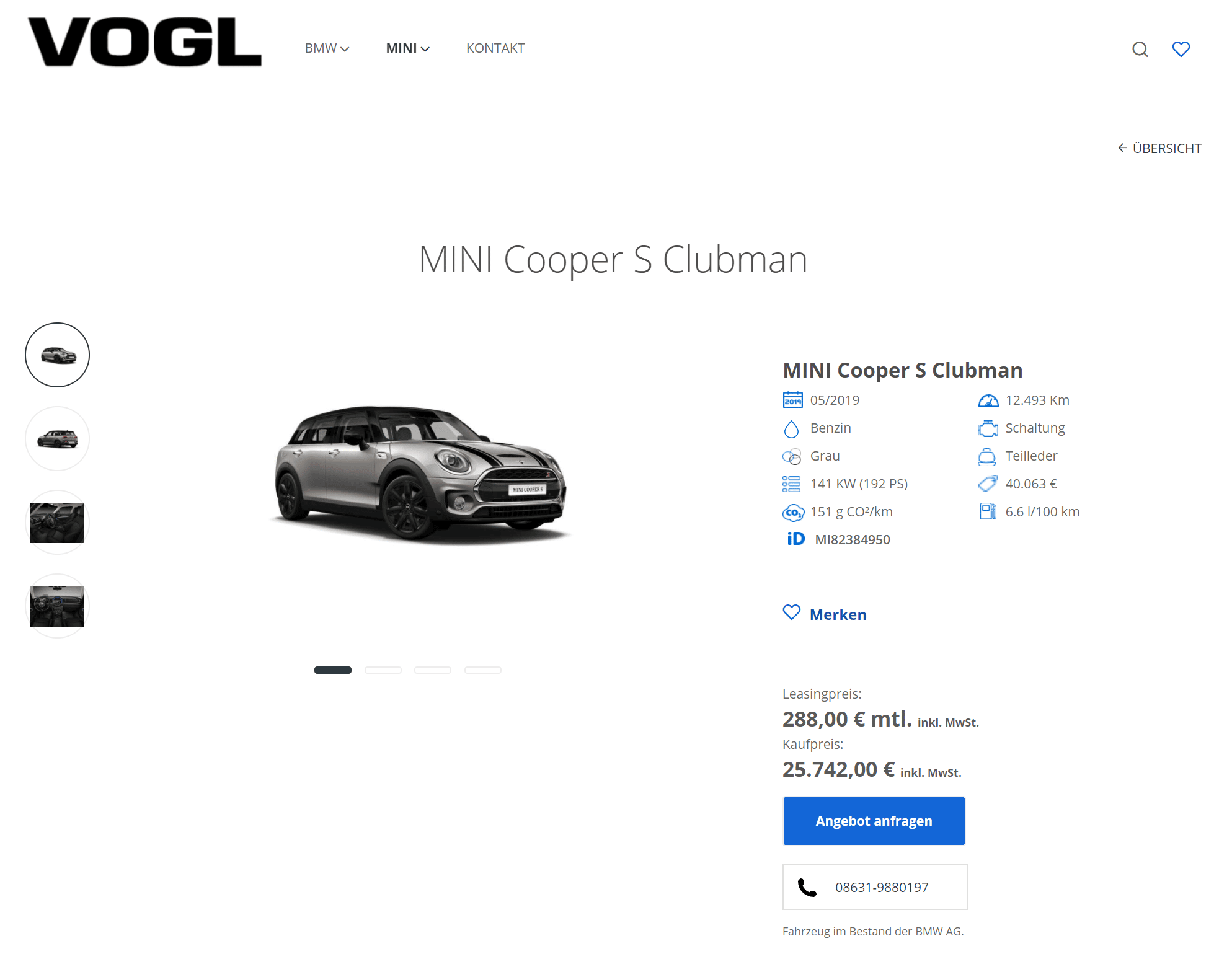Click the speedometer icon beside 12.493 Km
This screenshot has height=959, width=1232.
coord(988,400)
